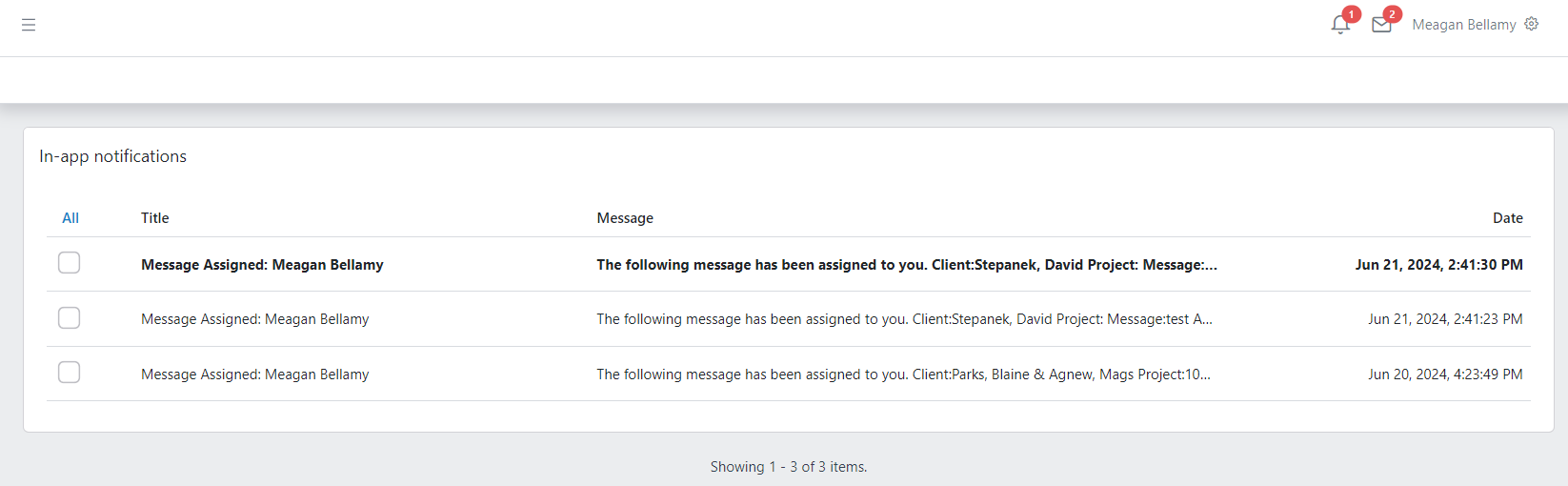This screenshot has width=1568, height=486.
Task: Open the message text ending in "Message:test A..."
Action: pyautogui.click(x=904, y=319)
